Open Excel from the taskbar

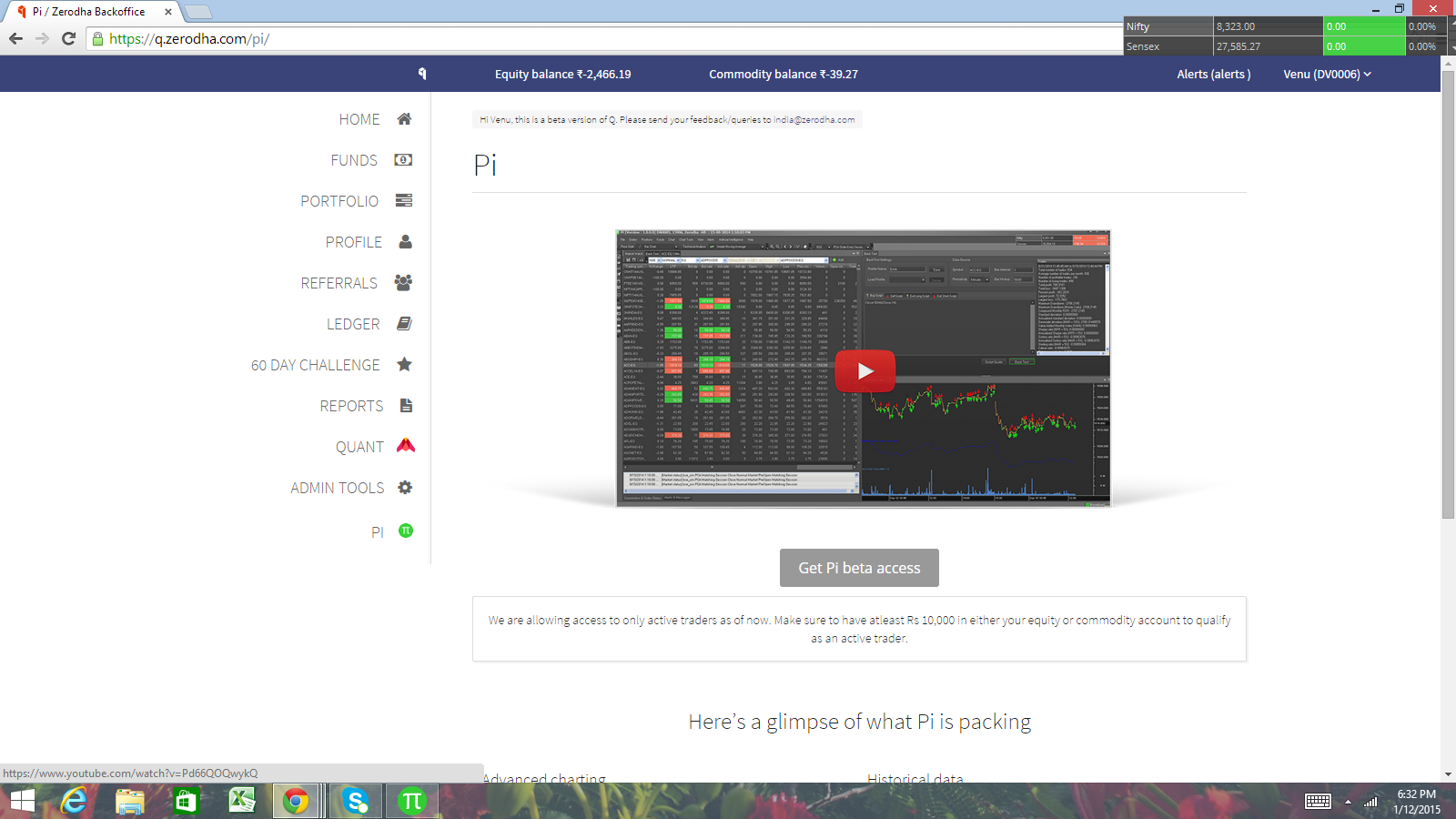coord(241,801)
